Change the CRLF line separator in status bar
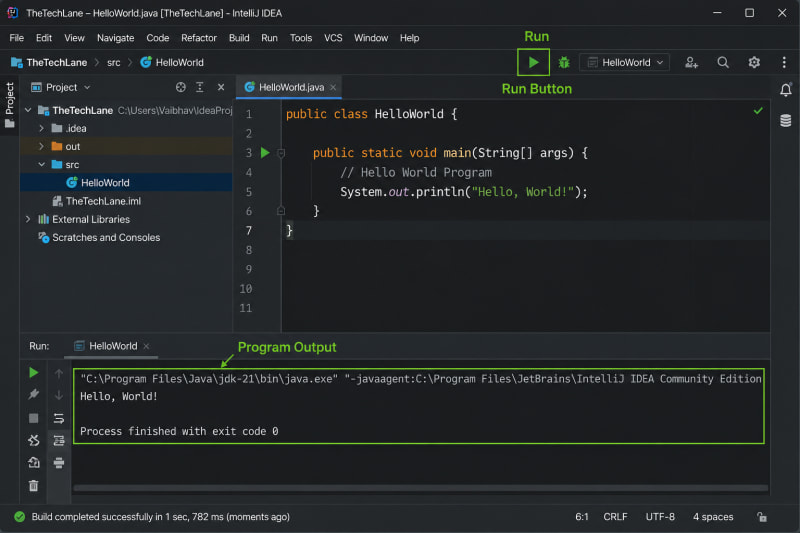This screenshot has height=533, width=800. pos(615,517)
